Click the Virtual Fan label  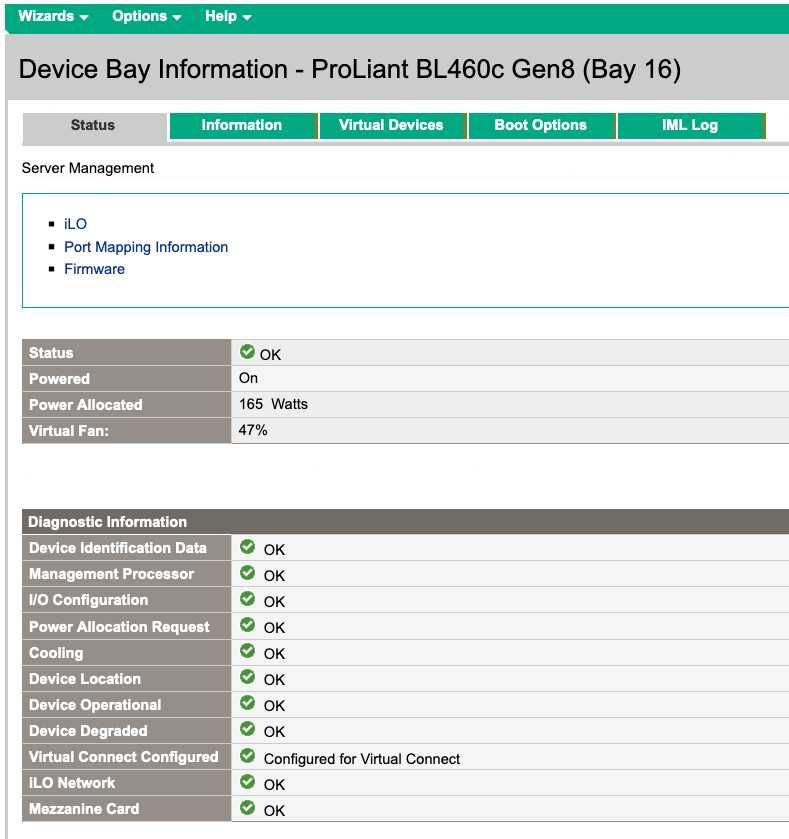pos(69,431)
